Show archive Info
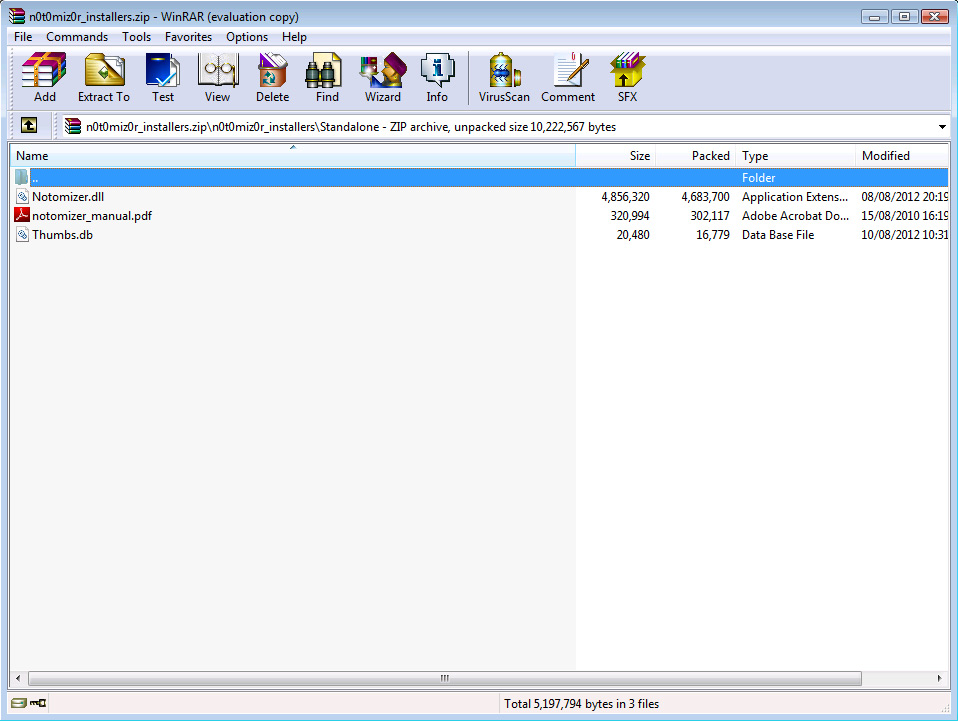The width and height of the screenshot is (958, 721). tap(437, 78)
